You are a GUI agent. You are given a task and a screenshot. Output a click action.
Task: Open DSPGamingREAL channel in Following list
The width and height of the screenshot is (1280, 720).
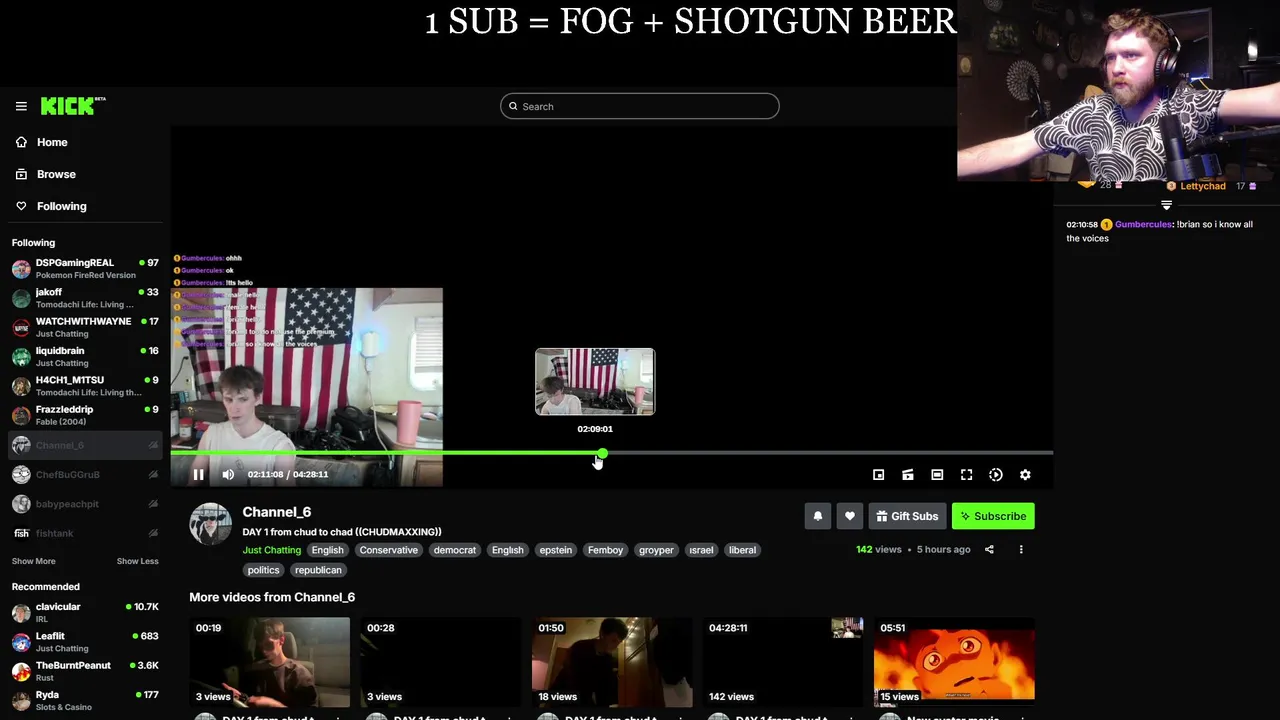click(85, 269)
